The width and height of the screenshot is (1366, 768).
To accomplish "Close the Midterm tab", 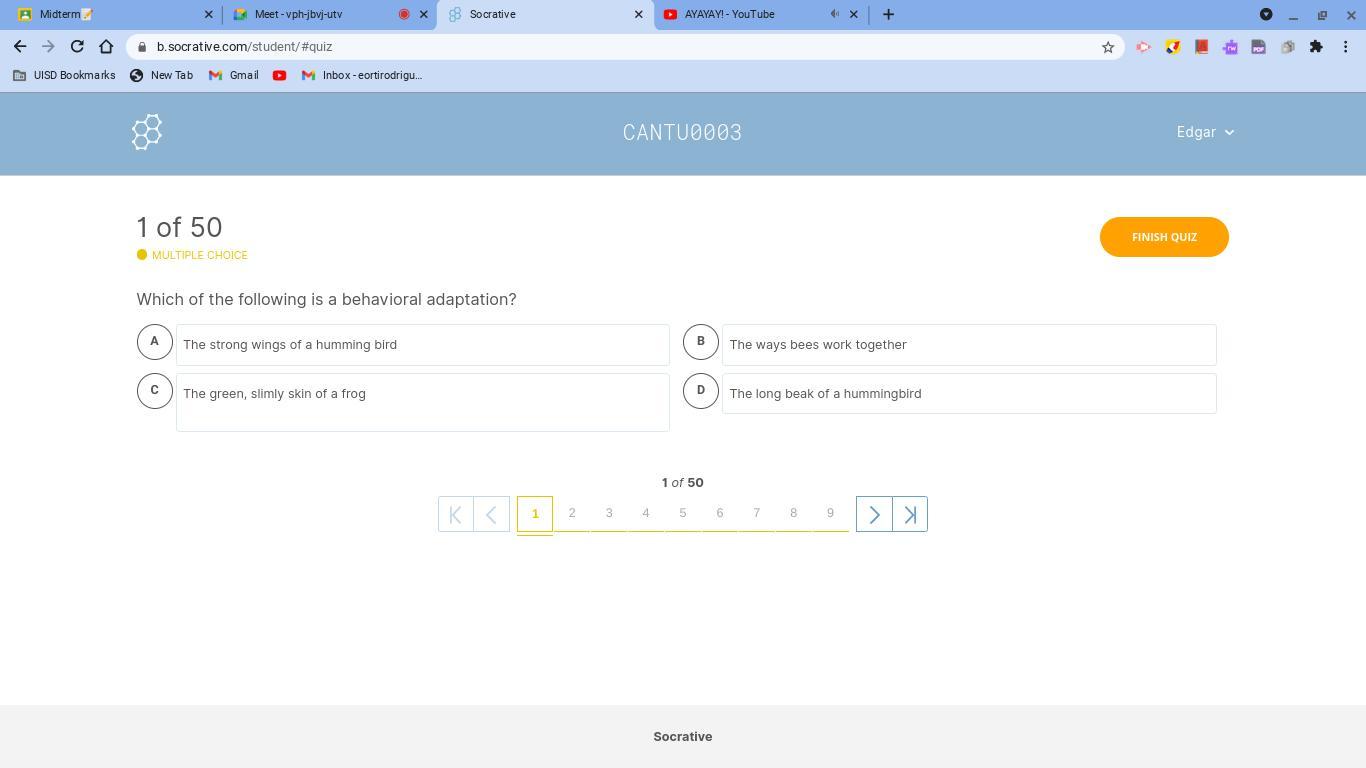I will tap(209, 14).
